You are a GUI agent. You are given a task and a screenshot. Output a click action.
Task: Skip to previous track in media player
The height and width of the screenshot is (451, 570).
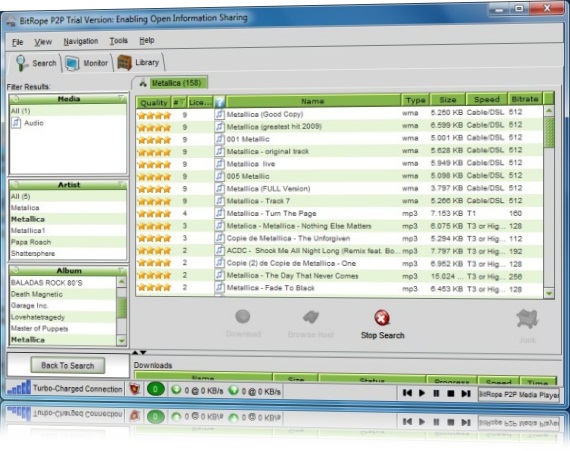pyautogui.click(x=408, y=393)
